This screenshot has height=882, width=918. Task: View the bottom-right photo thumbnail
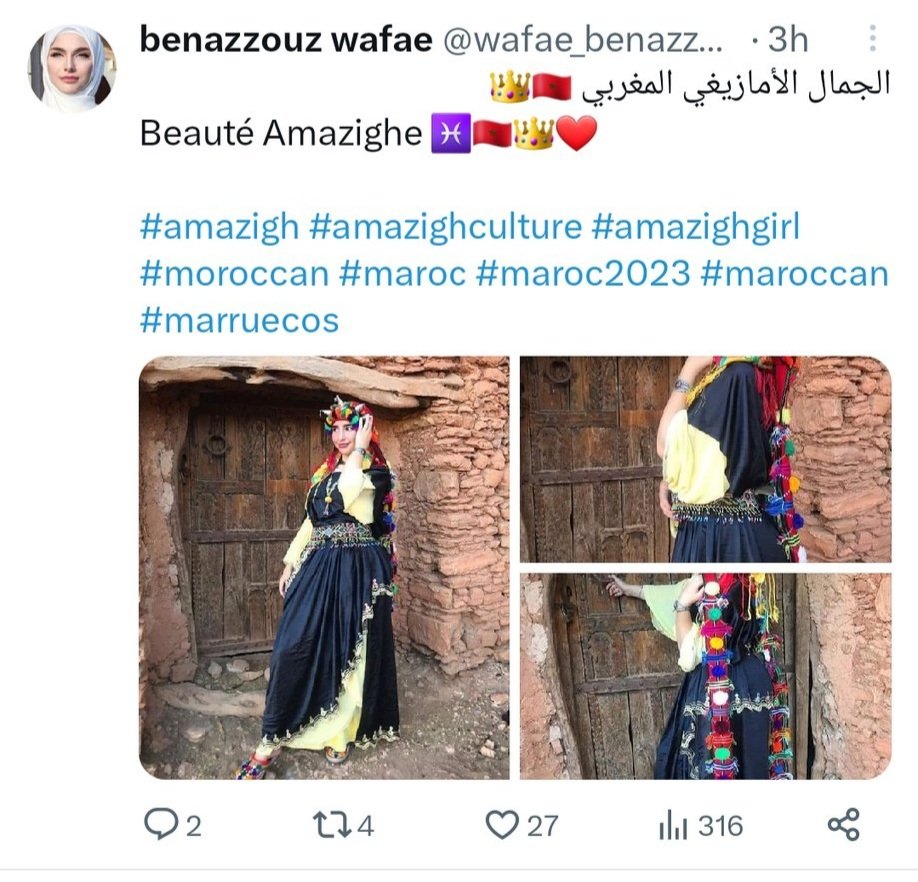(705, 677)
